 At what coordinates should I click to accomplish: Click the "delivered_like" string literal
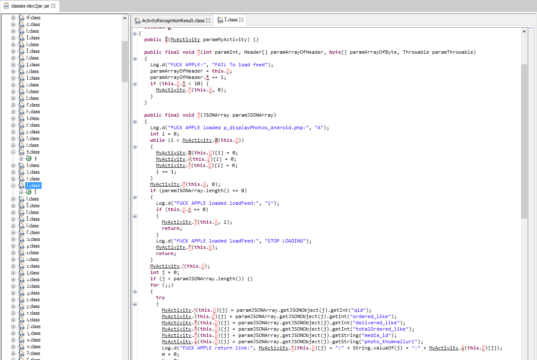pos(377,323)
